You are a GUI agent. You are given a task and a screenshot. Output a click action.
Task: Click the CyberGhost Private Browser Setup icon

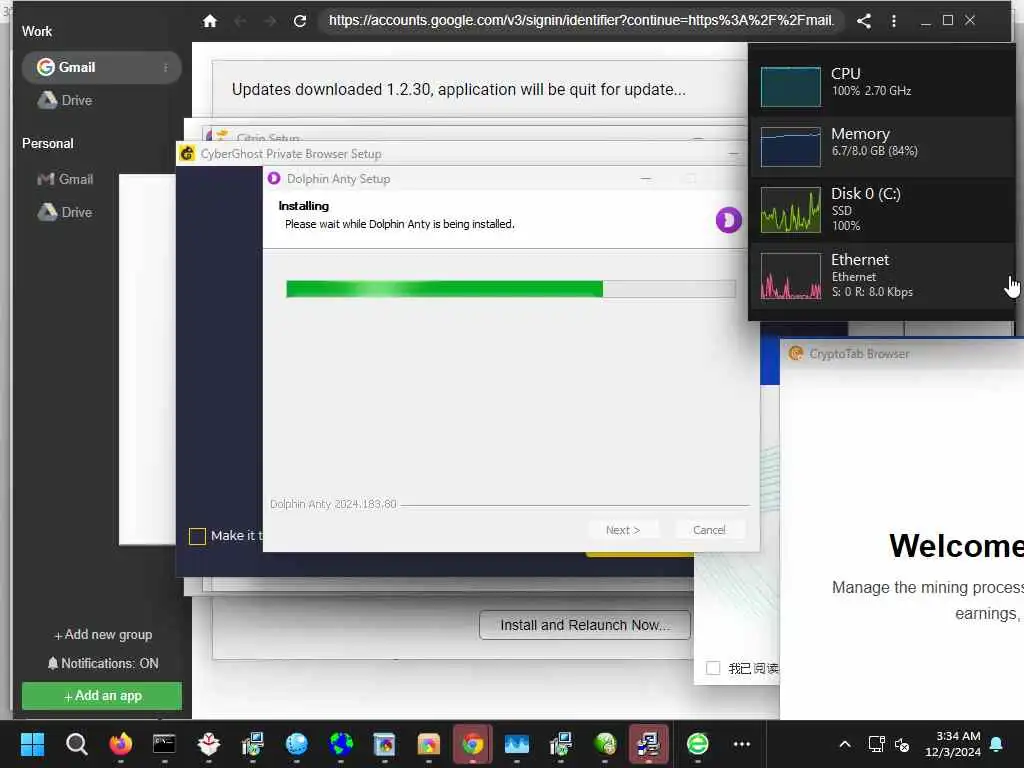click(x=187, y=153)
